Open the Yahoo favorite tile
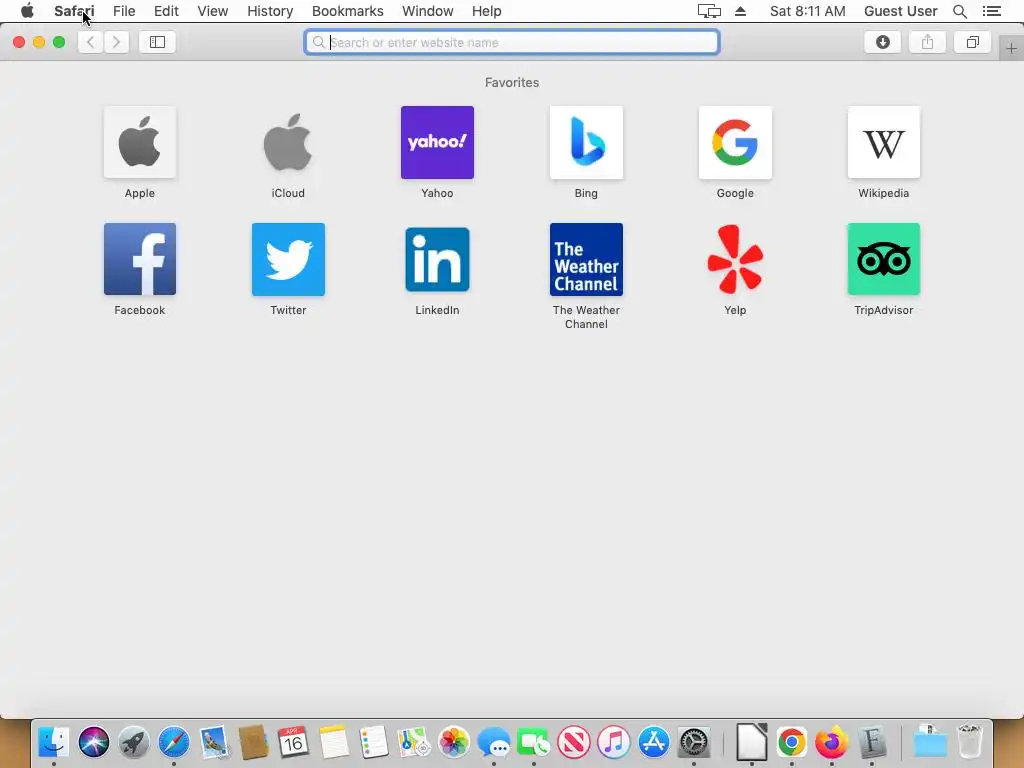The height and width of the screenshot is (768, 1024). click(438, 142)
